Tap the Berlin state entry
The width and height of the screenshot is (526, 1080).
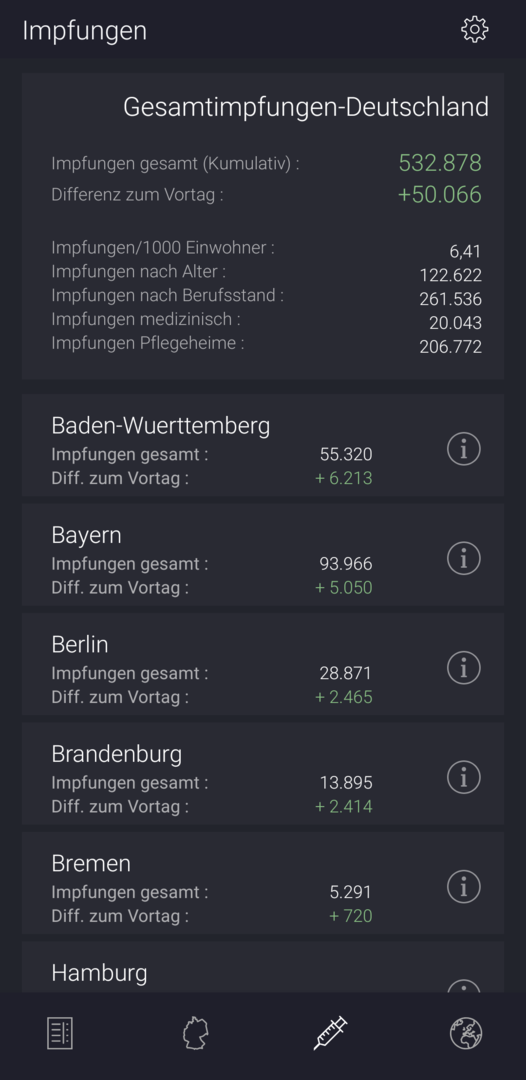[x=263, y=664]
